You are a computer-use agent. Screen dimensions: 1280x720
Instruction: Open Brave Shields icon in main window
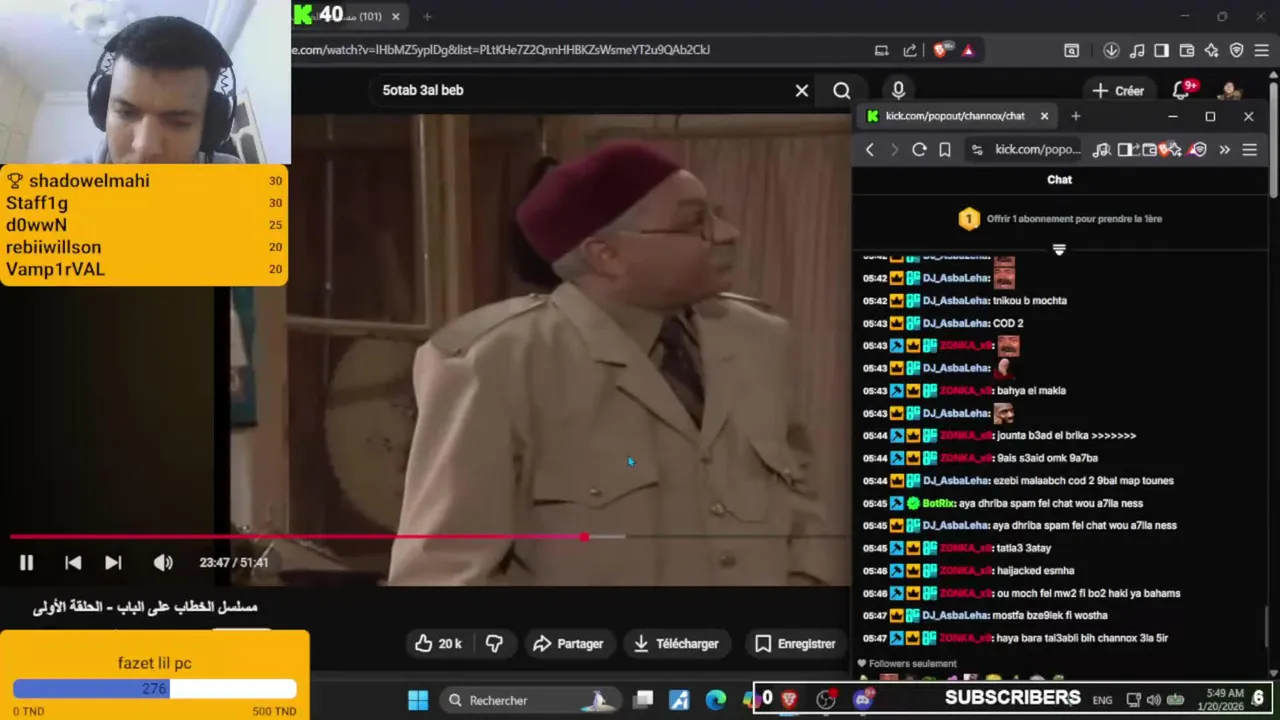click(x=940, y=50)
